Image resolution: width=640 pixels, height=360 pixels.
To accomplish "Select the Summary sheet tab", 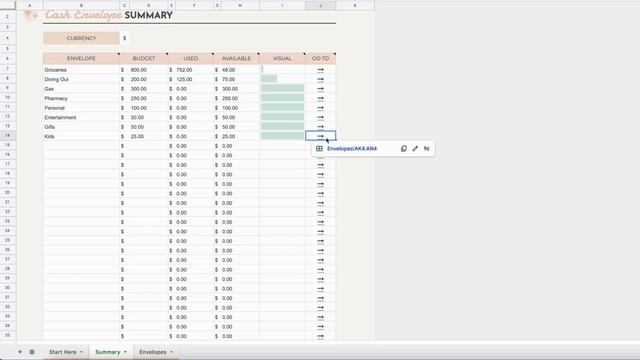I will 108,352.
